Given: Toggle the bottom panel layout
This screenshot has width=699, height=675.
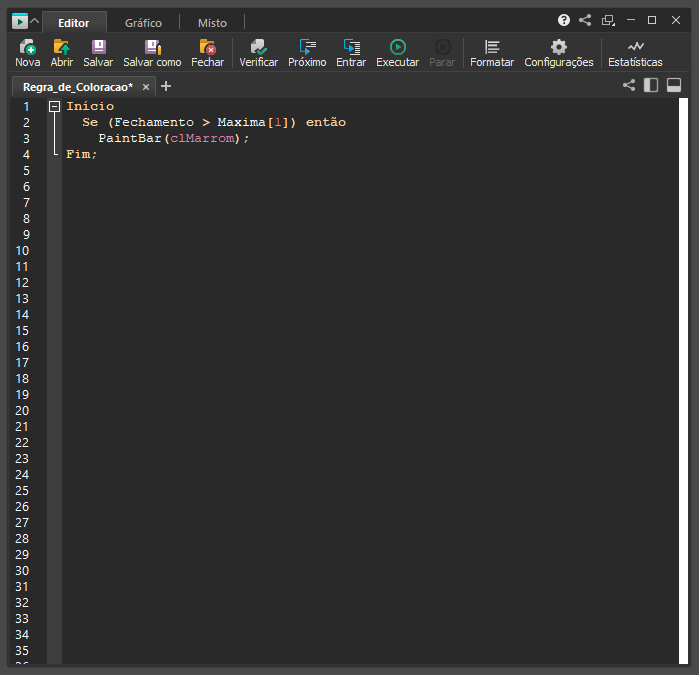Looking at the screenshot, I should click(x=674, y=86).
